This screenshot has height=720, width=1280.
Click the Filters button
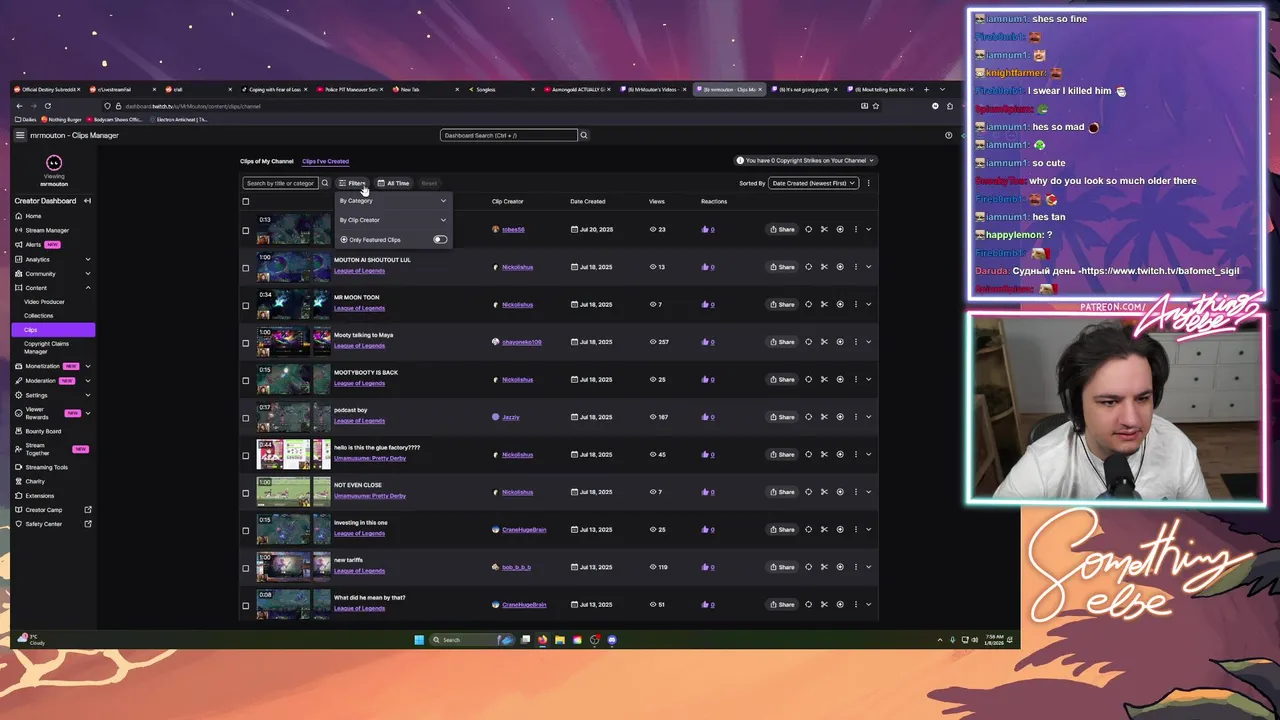(352, 183)
